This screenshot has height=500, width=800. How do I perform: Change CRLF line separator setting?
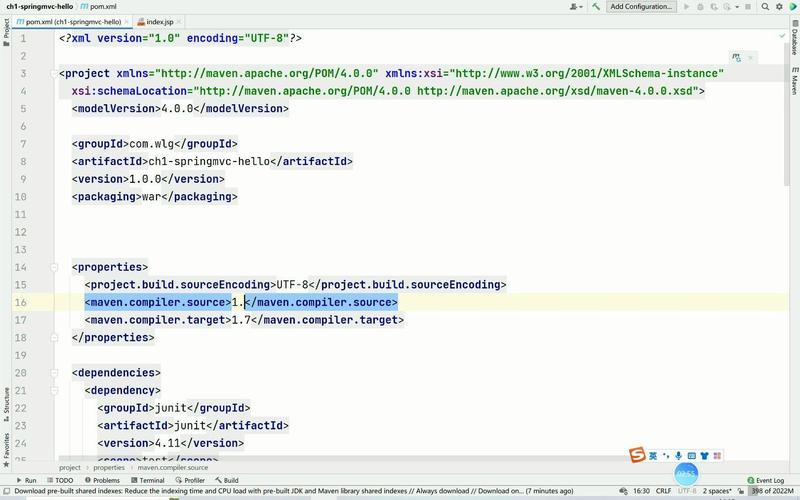(663, 491)
